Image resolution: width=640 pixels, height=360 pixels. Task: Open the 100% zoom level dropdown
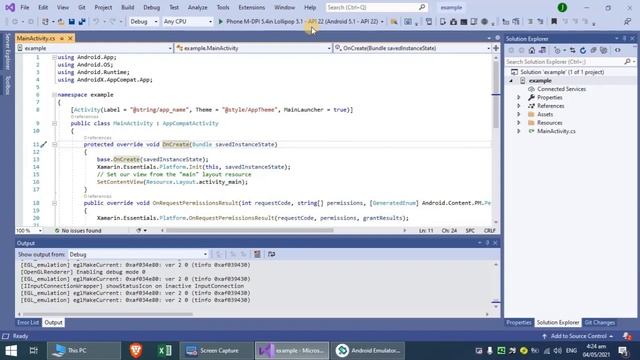29,231
